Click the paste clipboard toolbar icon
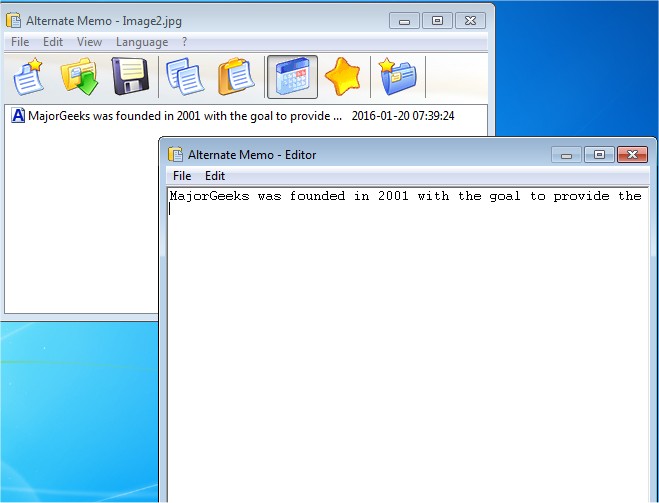Image resolution: width=659 pixels, height=503 pixels. pyautogui.click(x=237, y=76)
